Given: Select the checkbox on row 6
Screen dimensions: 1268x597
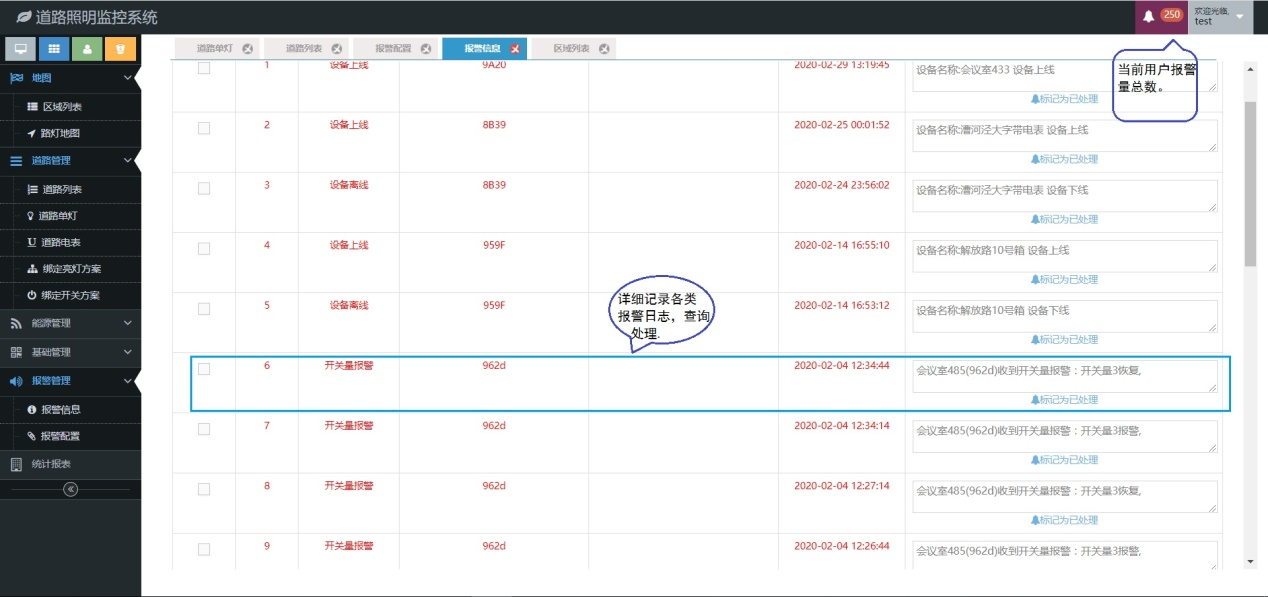Looking at the screenshot, I should click(x=204, y=369).
